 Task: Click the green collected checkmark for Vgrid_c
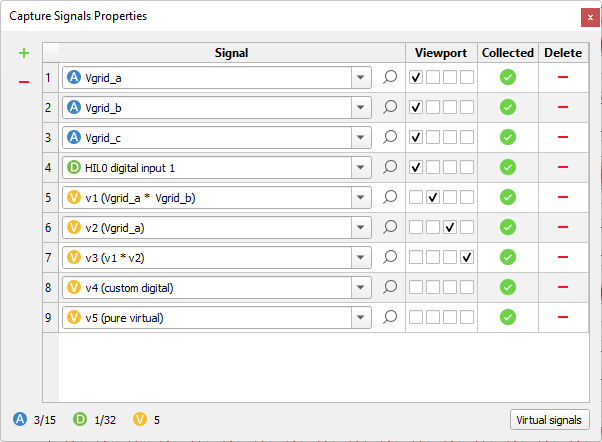(507, 137)
